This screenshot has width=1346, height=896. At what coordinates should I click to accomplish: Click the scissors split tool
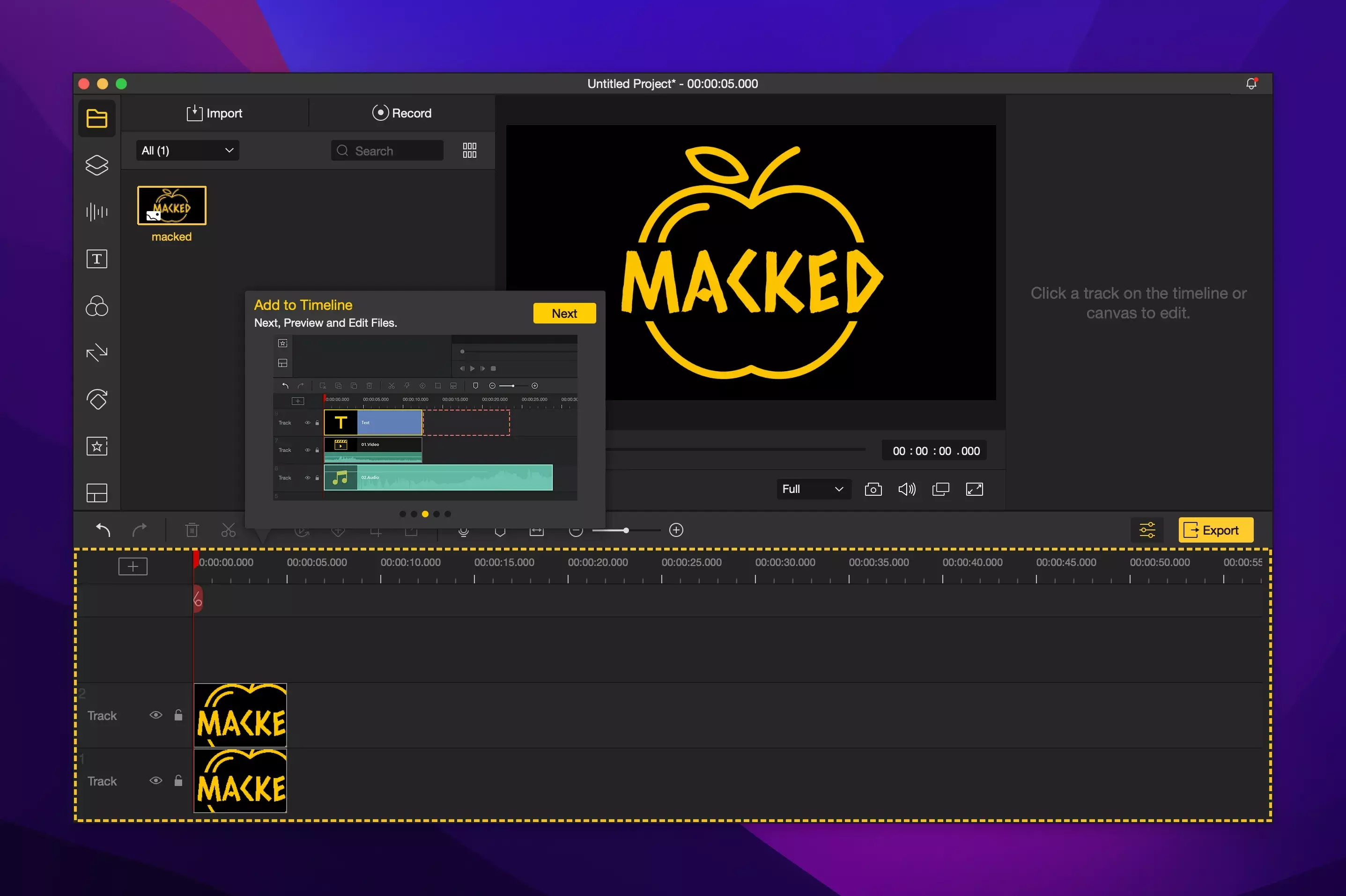coord(228,530)
